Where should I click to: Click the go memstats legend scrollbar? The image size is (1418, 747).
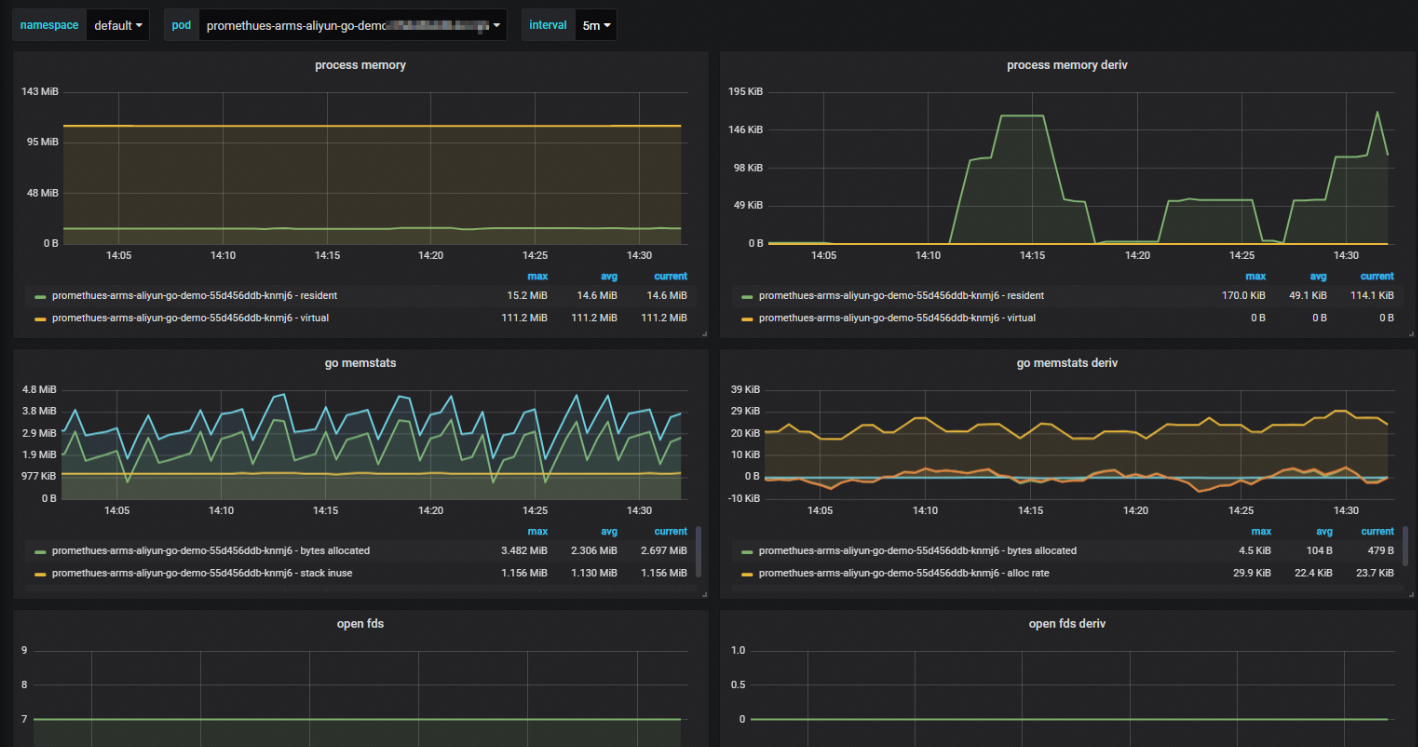(698, 550)
